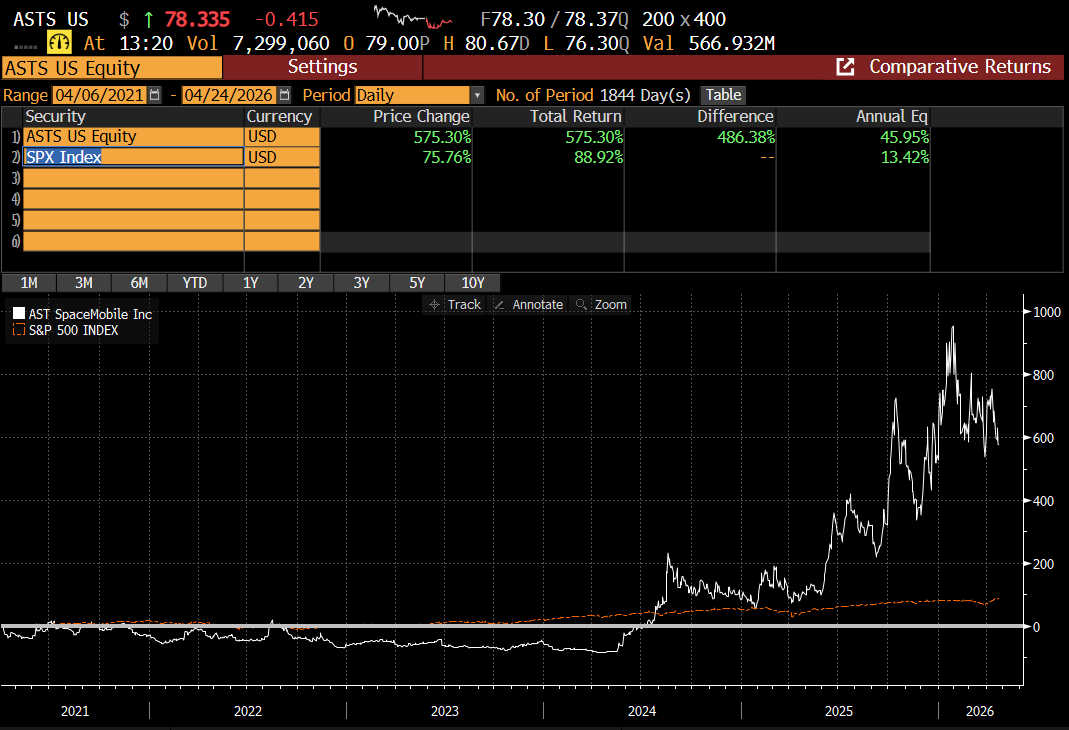Screen dimensions: 1069x730
Task: Click USD currency cell for ASTS row
Action: point(282,137)
